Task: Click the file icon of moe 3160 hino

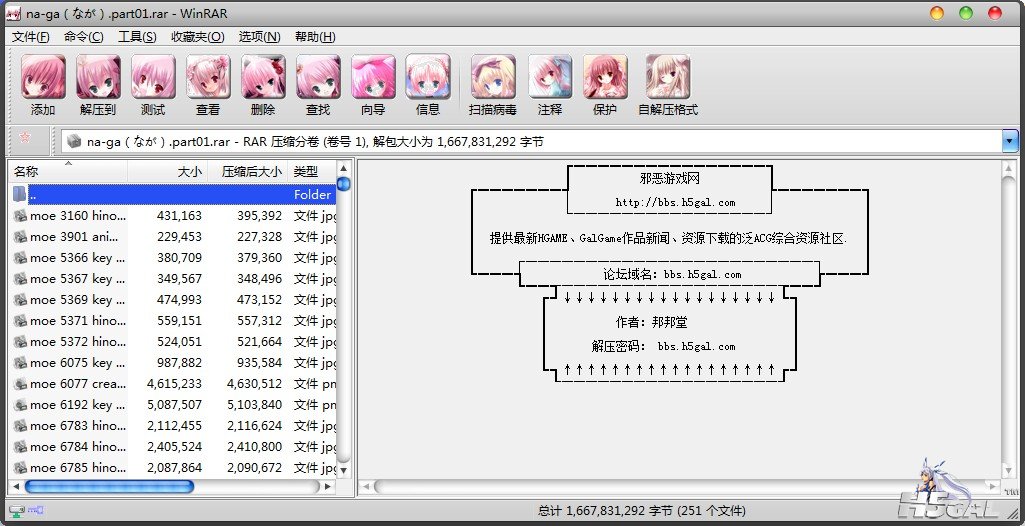Action: pos(20,216)
